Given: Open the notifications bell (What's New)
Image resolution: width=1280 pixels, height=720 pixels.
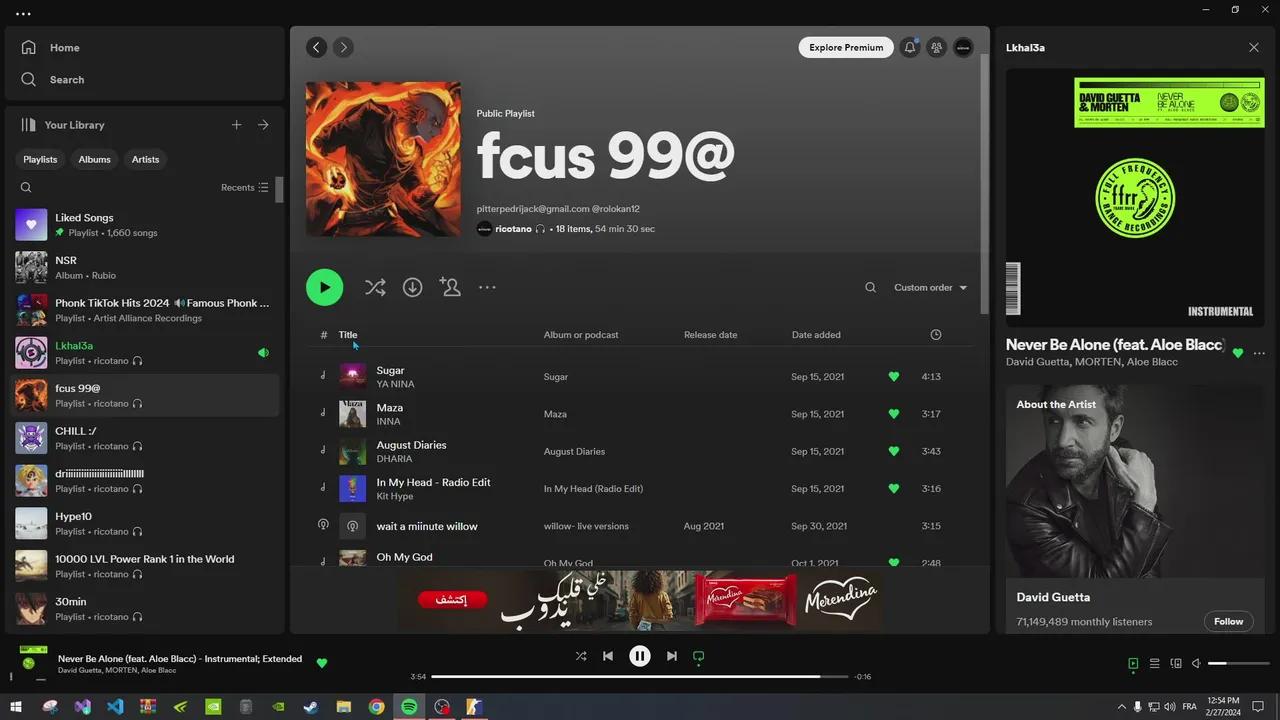Looking at the screenshot, I should tap(909, 47).
